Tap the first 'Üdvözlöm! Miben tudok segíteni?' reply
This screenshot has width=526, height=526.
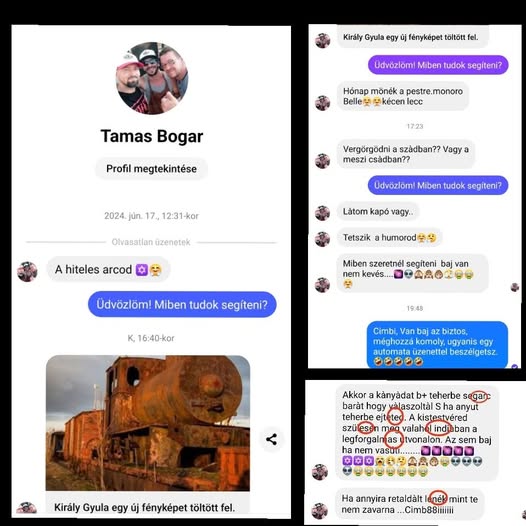coord(182,305)
